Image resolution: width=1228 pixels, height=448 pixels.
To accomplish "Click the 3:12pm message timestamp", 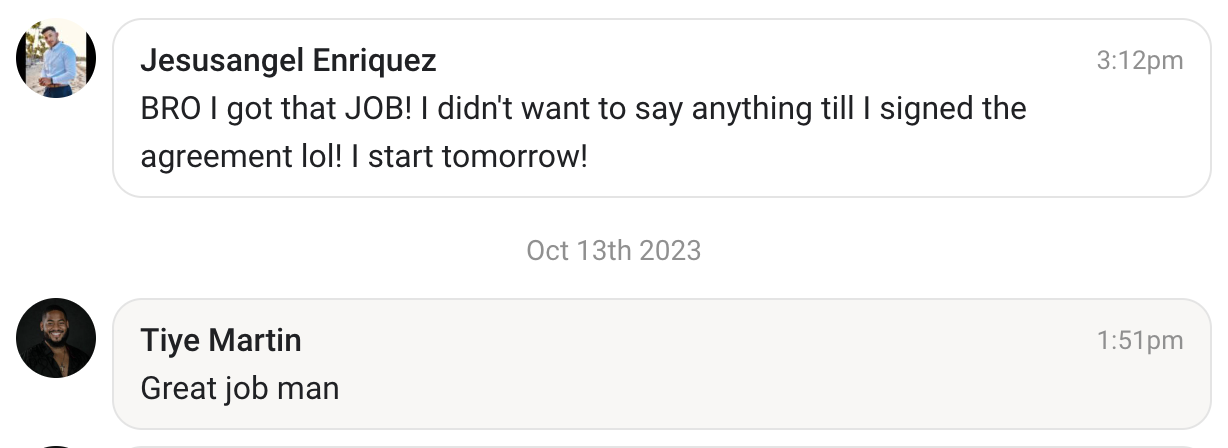I will (1139, 61).
